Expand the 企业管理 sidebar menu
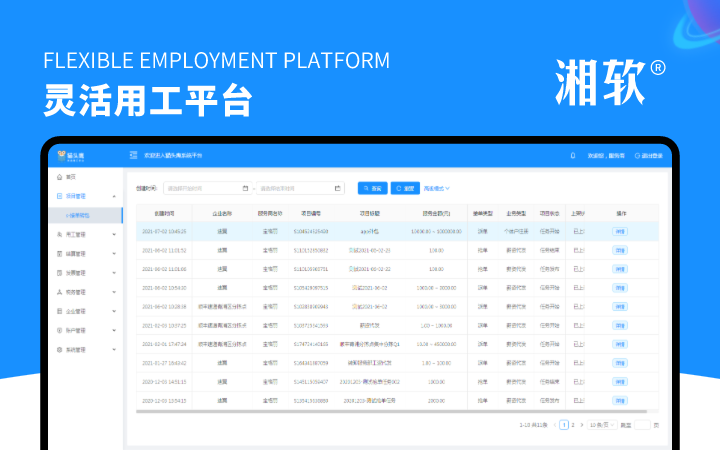This screenshot has width=720, height=450. (114, 311)
